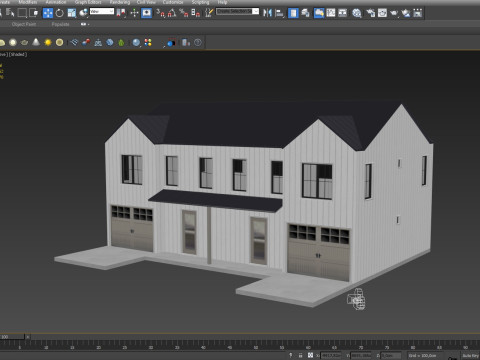Toggle the Angle Snap icon

pos(172,13)
